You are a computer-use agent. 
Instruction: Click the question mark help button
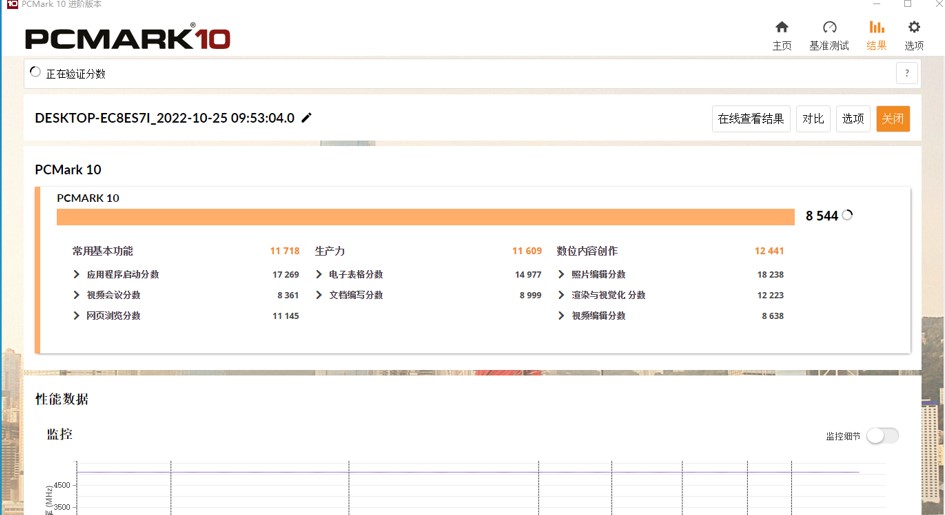coord(906,73)
